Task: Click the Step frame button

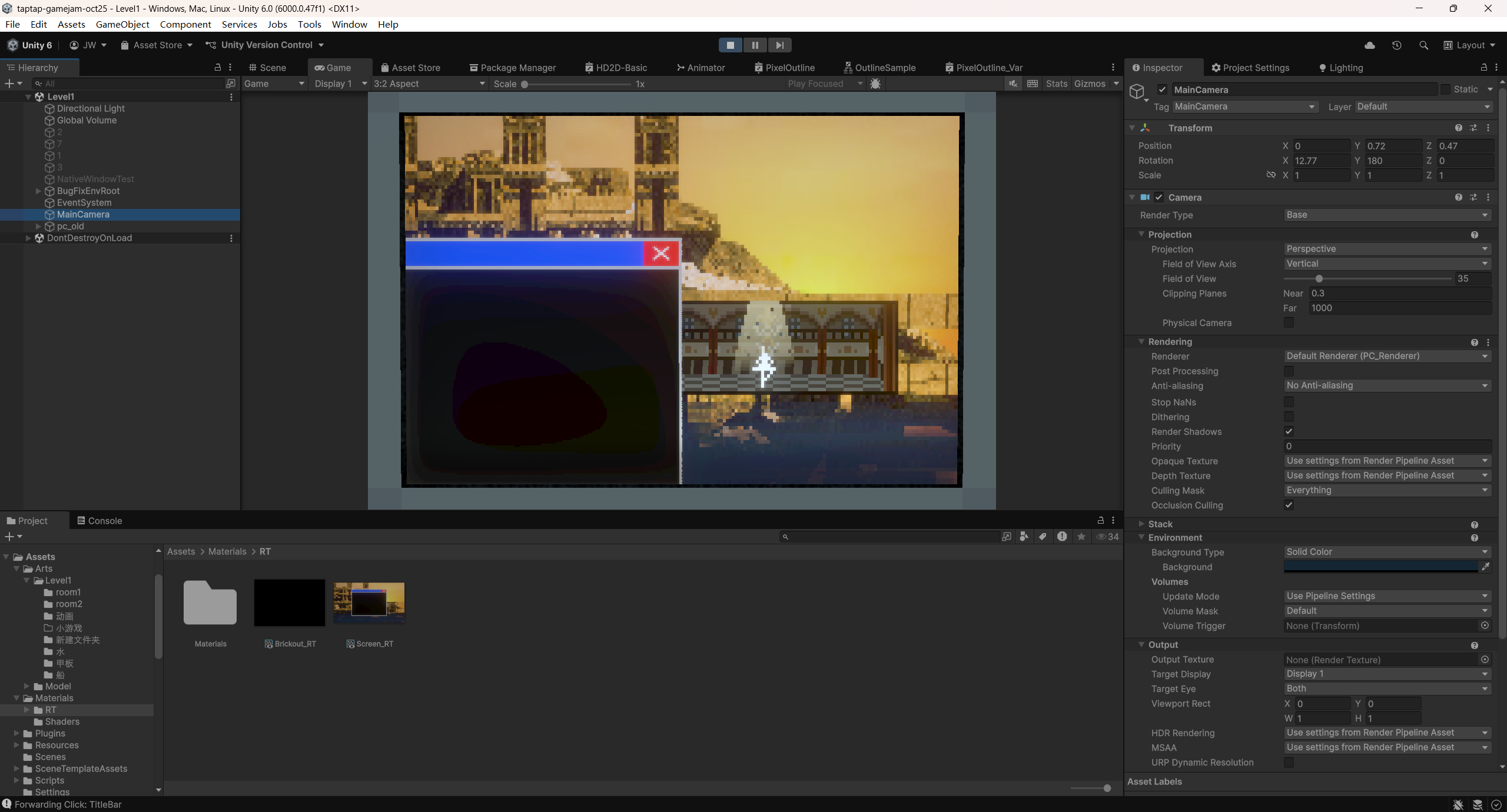Action: pos(779,45)
